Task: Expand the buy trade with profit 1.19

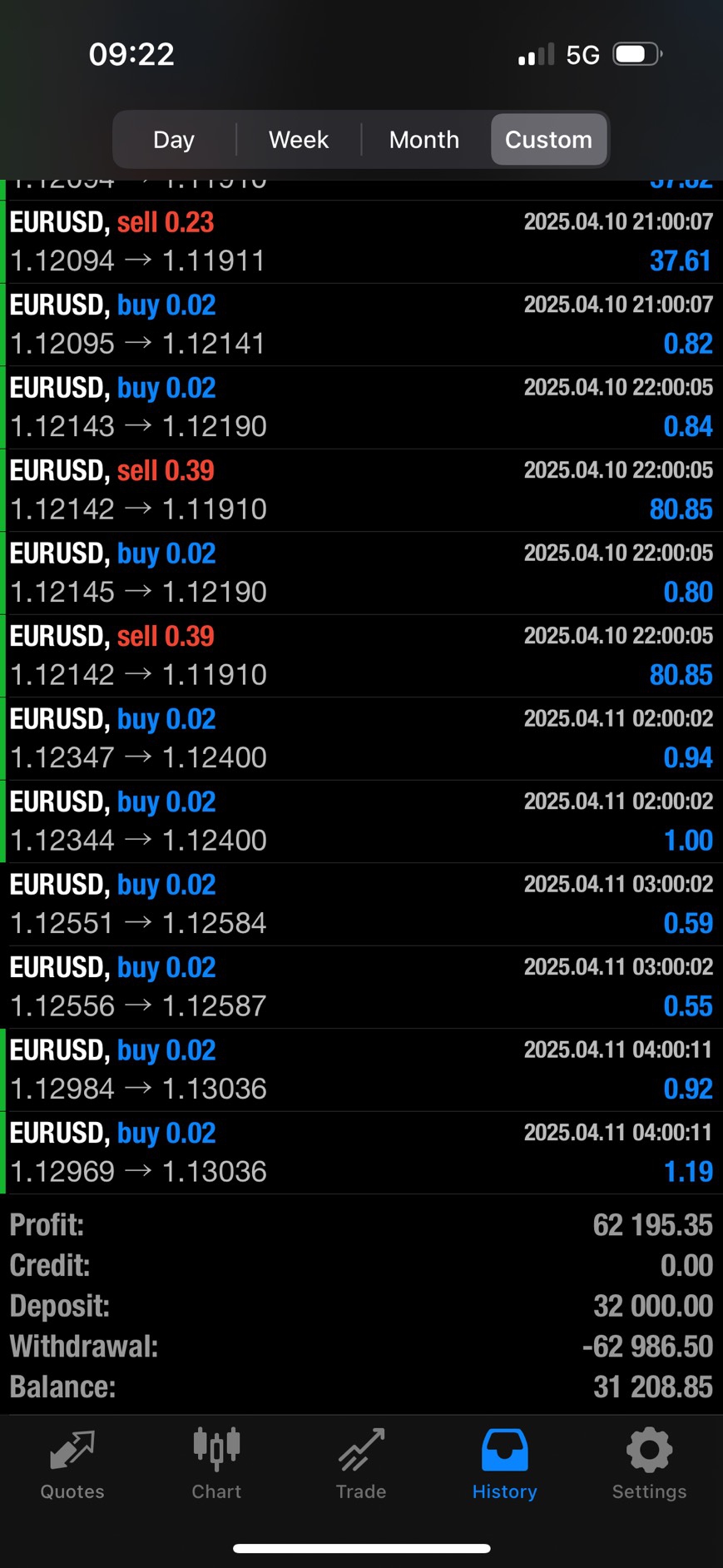Action: [x=361, y=1153]
